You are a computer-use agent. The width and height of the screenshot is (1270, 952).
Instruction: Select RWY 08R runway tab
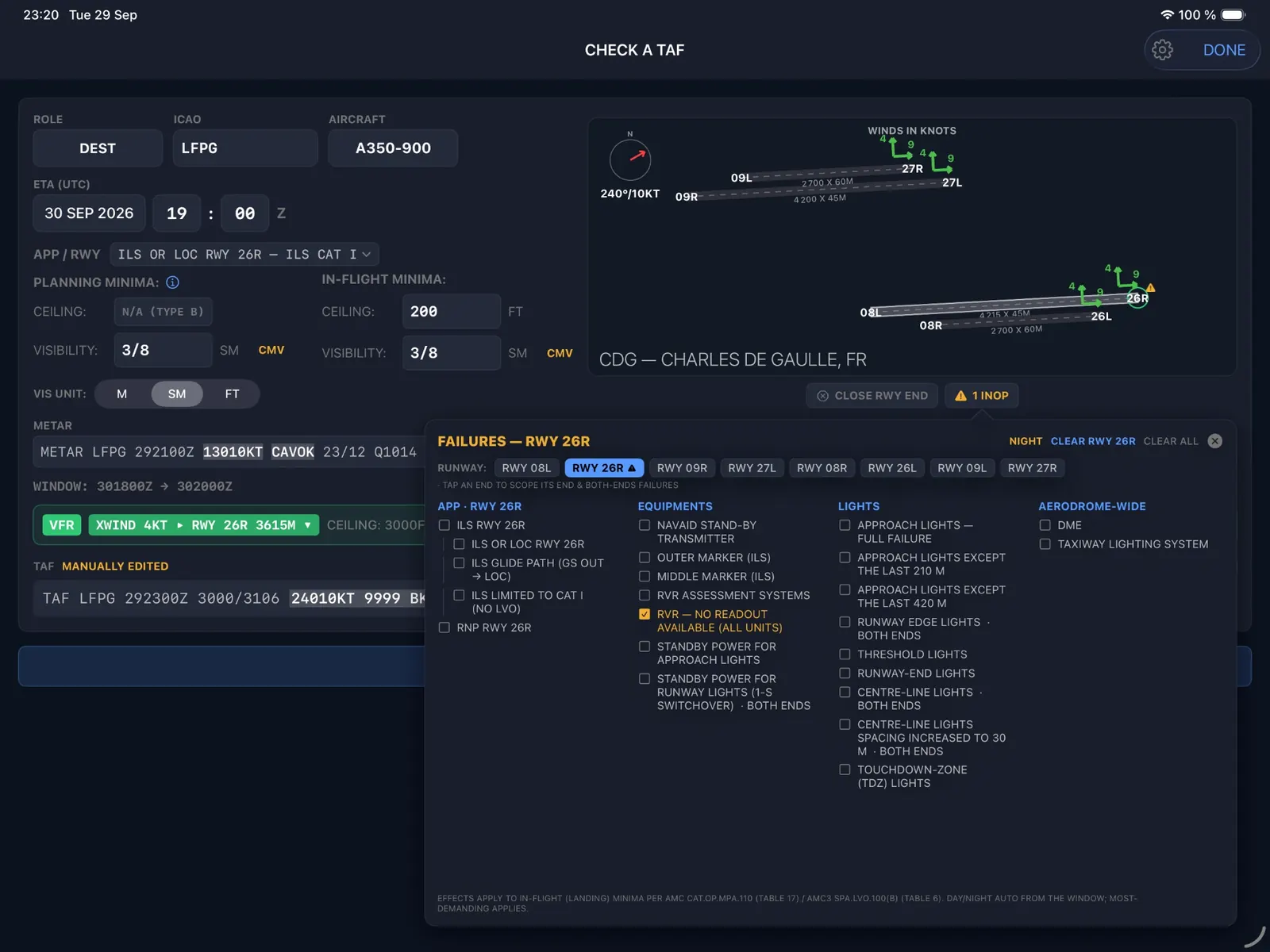point(822,468)
